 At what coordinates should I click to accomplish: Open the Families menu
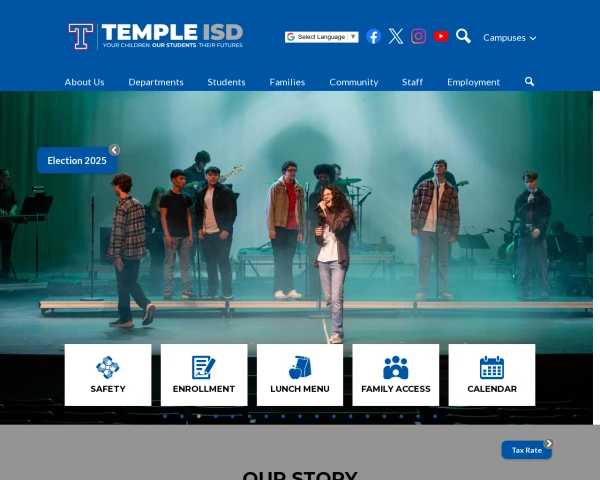(x=287, y=82)
